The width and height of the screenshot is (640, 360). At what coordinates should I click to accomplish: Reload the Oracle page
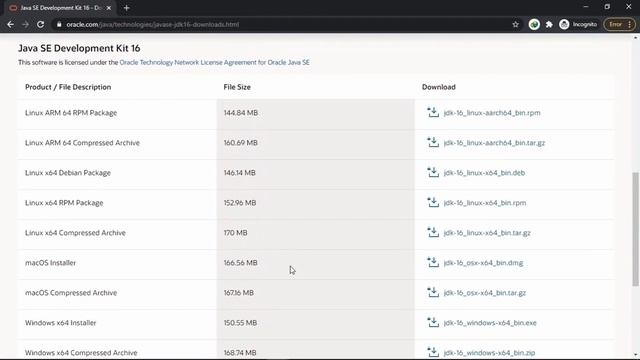click(x=40, y=24)
